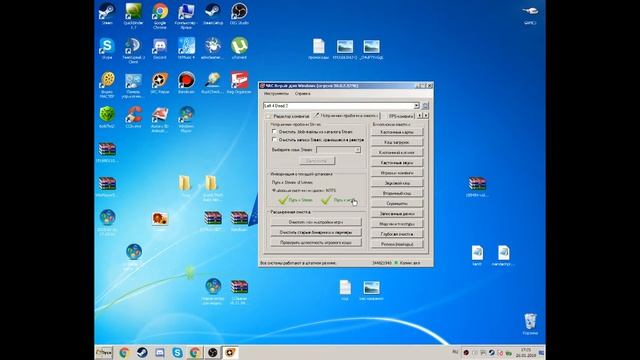Select the Skype desktop icon

[107, 48]
